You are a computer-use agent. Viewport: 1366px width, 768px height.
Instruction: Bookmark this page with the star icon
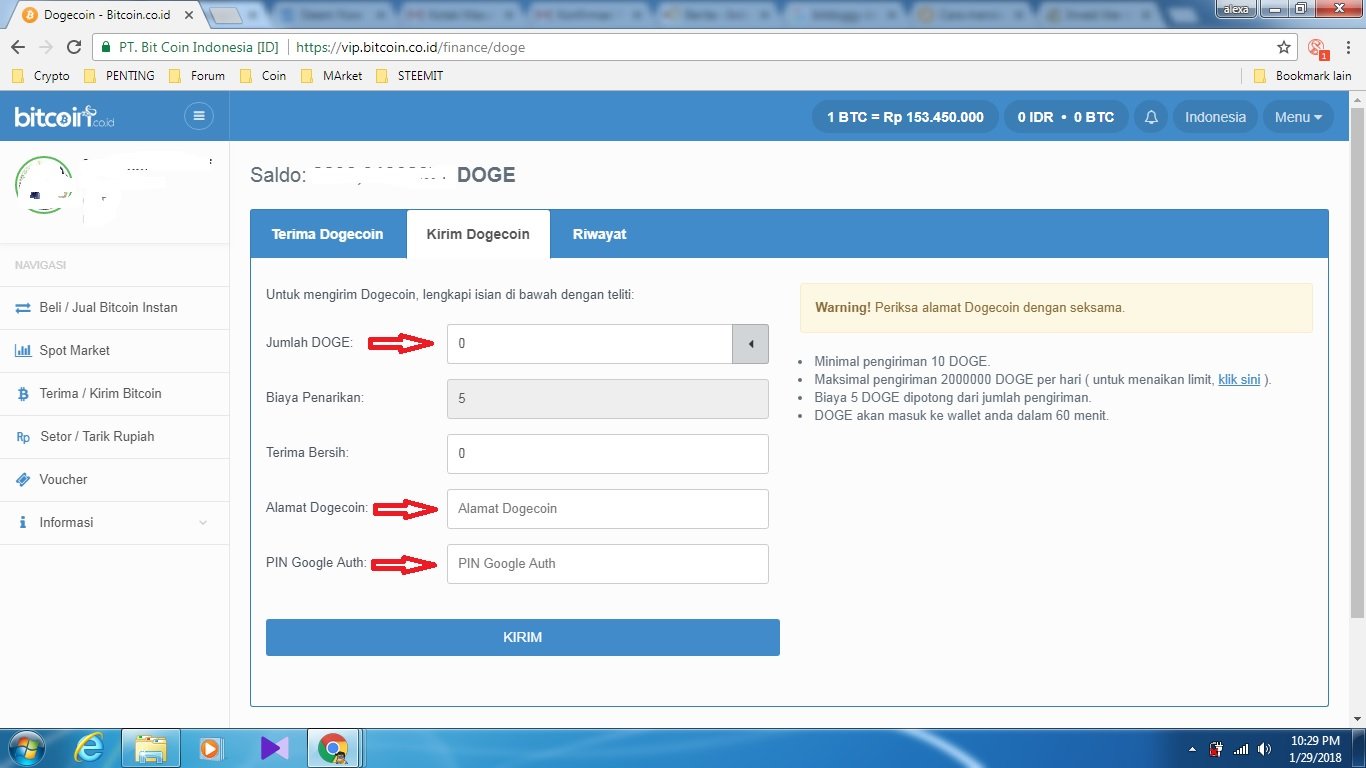pyautogui.click(x=1284, y=47)
